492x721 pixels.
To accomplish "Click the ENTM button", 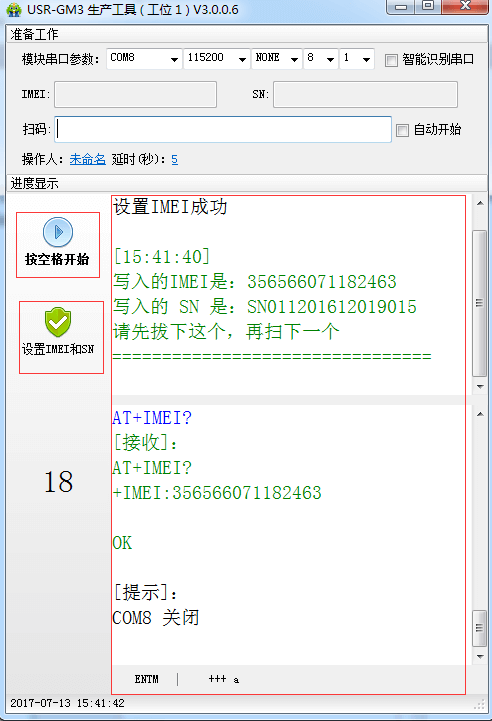I will pos(147,679).
